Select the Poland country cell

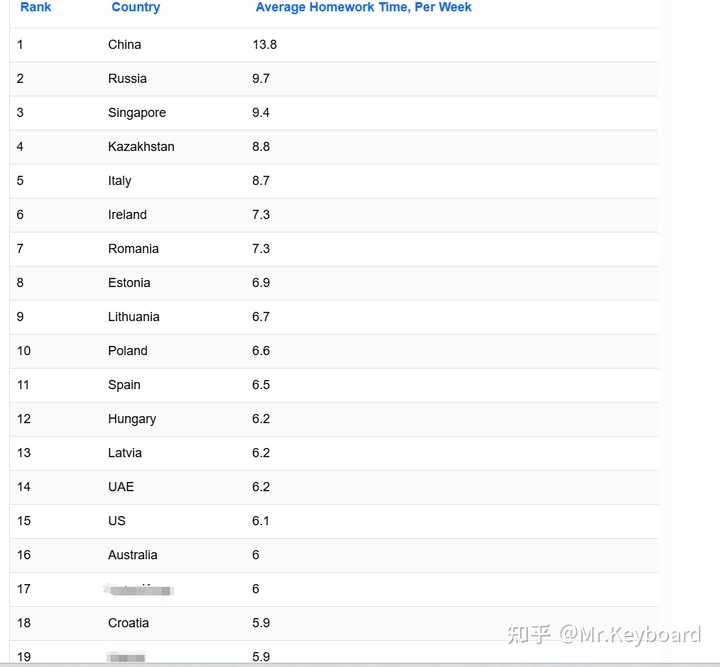click(128, 351)
